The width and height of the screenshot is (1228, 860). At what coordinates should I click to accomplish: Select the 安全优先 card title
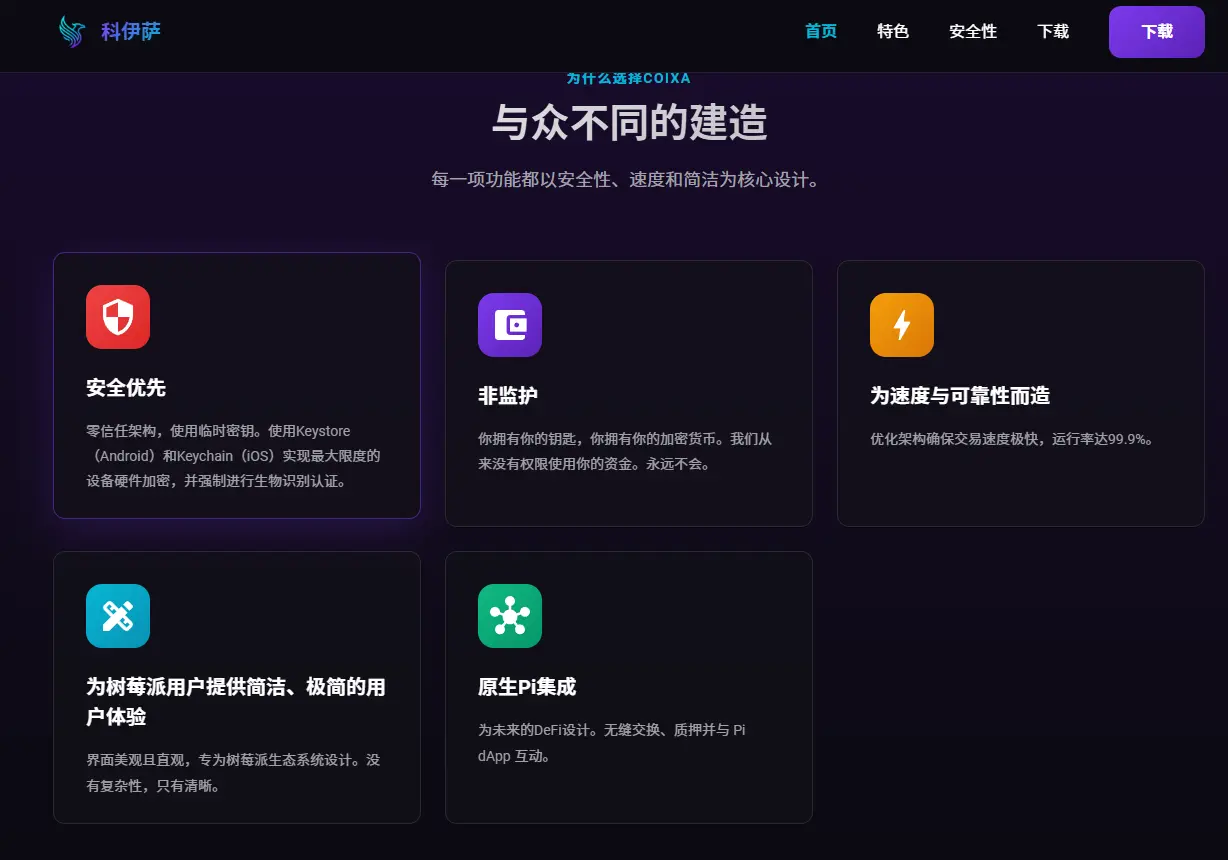(126, 388)
